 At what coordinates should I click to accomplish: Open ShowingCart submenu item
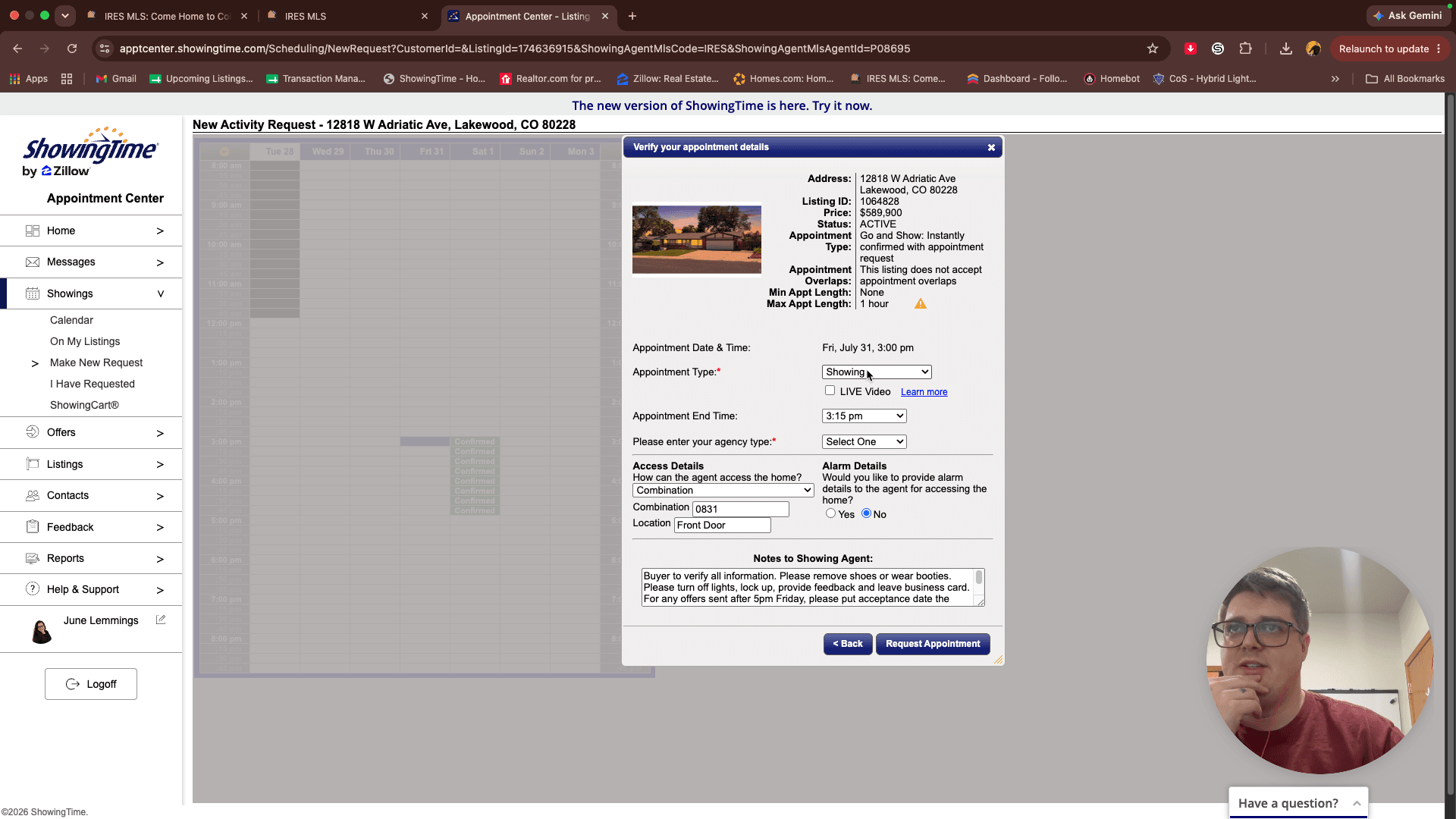84,405
